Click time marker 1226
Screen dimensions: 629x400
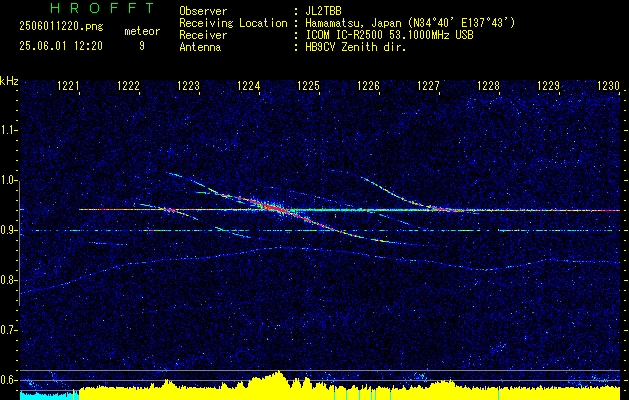click(368, 86)
